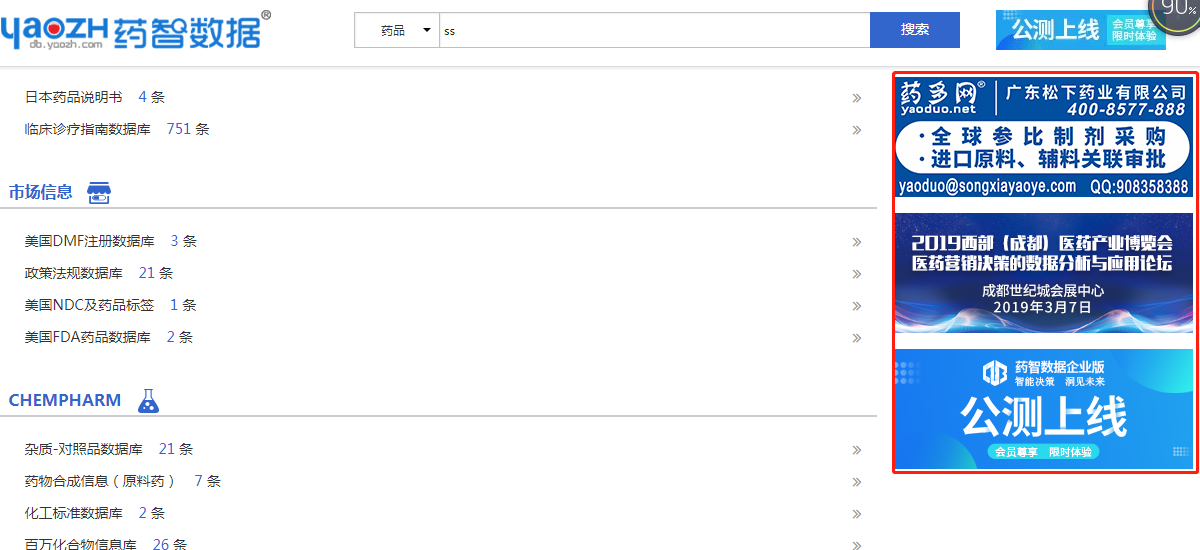Open the 药品 category dropdown
This screenshot has width=1200, height=550.
tap(397, 30)
